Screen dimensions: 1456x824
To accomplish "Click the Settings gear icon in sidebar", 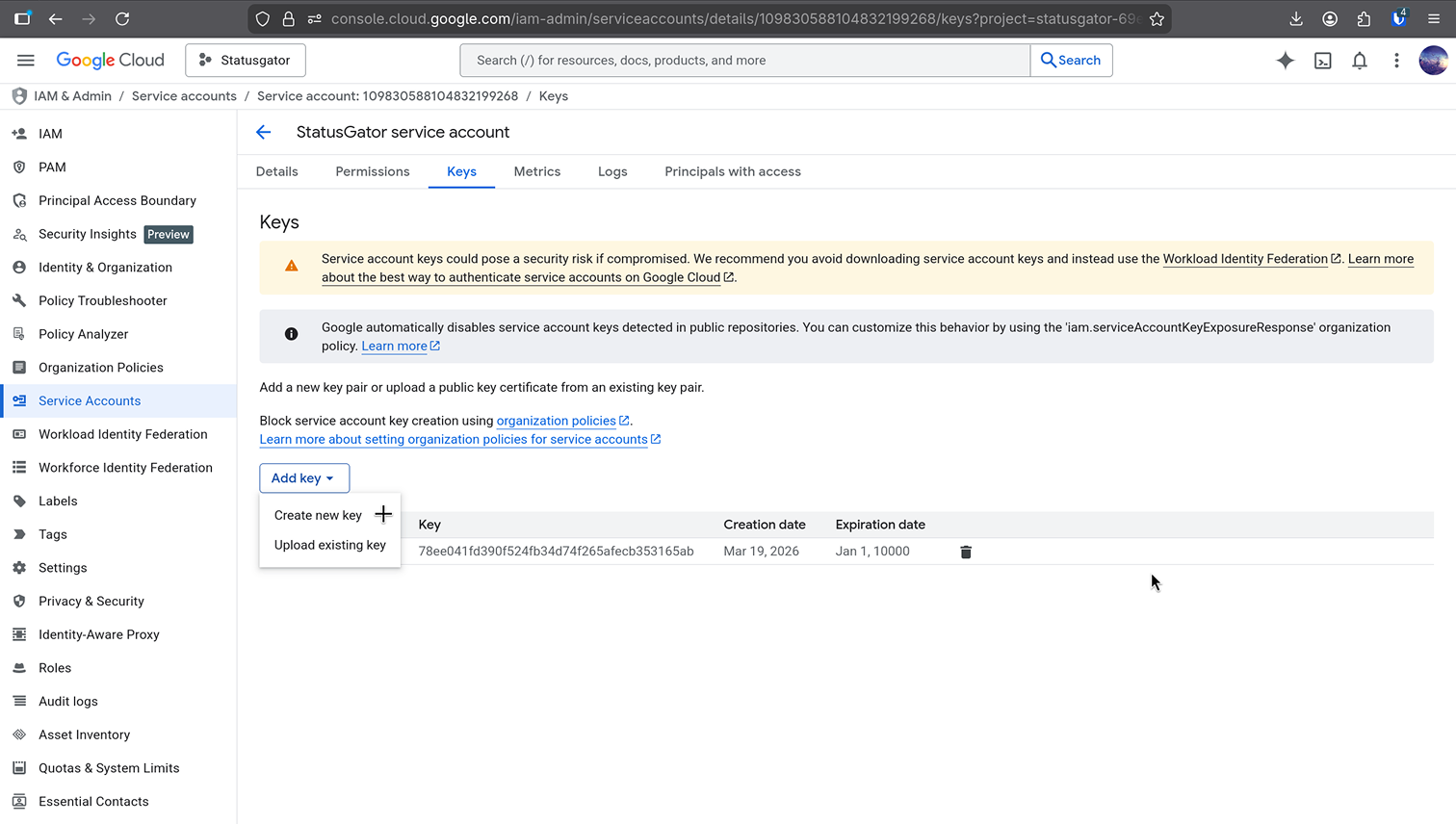I will pyautogui.click(x=19, y=568).
